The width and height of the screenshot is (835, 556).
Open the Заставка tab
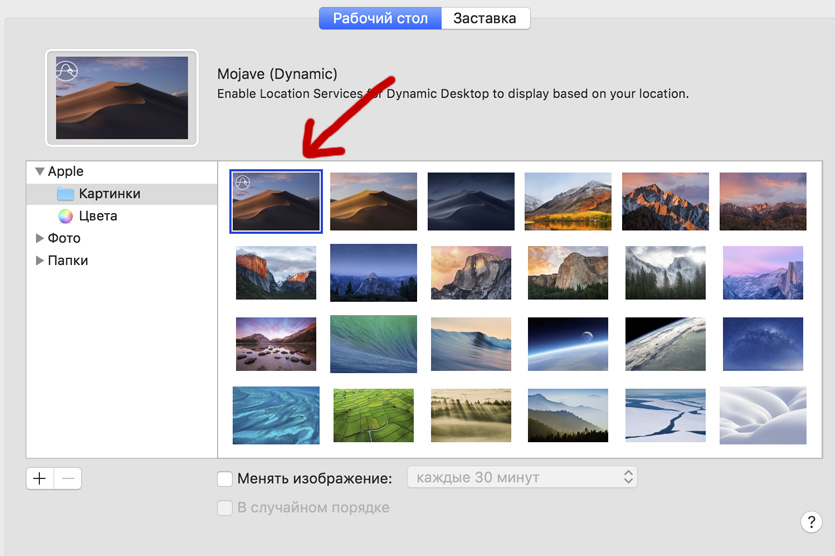485,19
